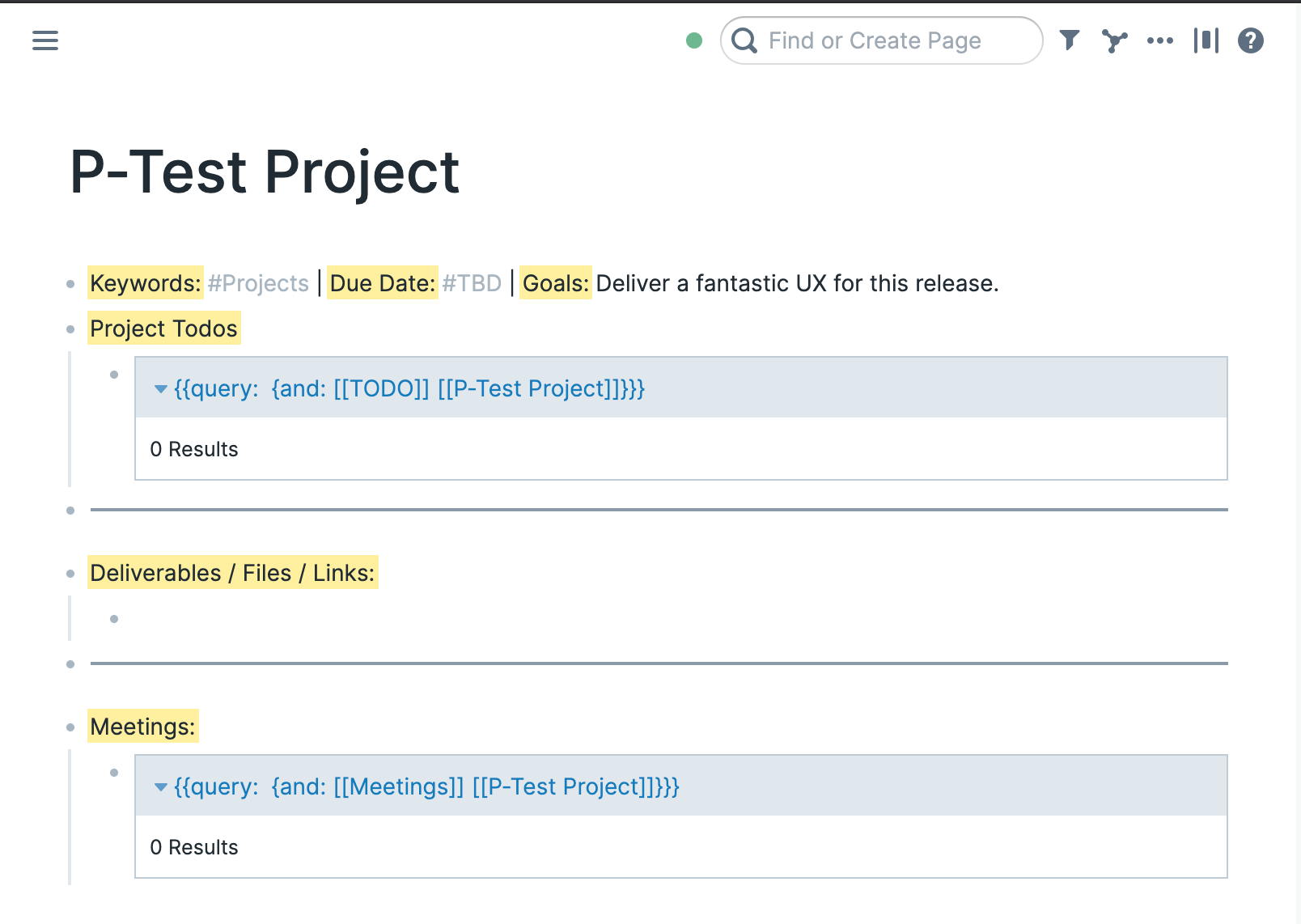The height and width of the screenshot is (924, 1301).
Task: Click the P-Test Project page title
Action: pos(264,172)
